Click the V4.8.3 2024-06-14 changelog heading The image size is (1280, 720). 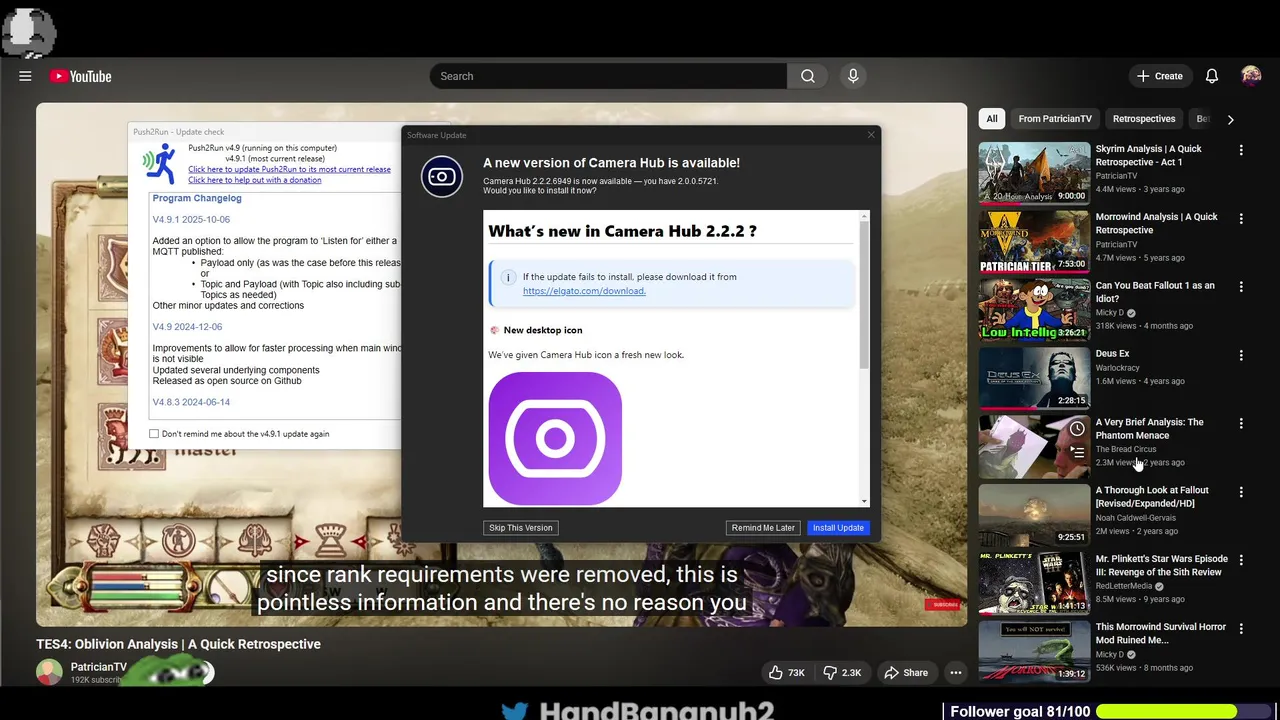click(x=191, y=402)
